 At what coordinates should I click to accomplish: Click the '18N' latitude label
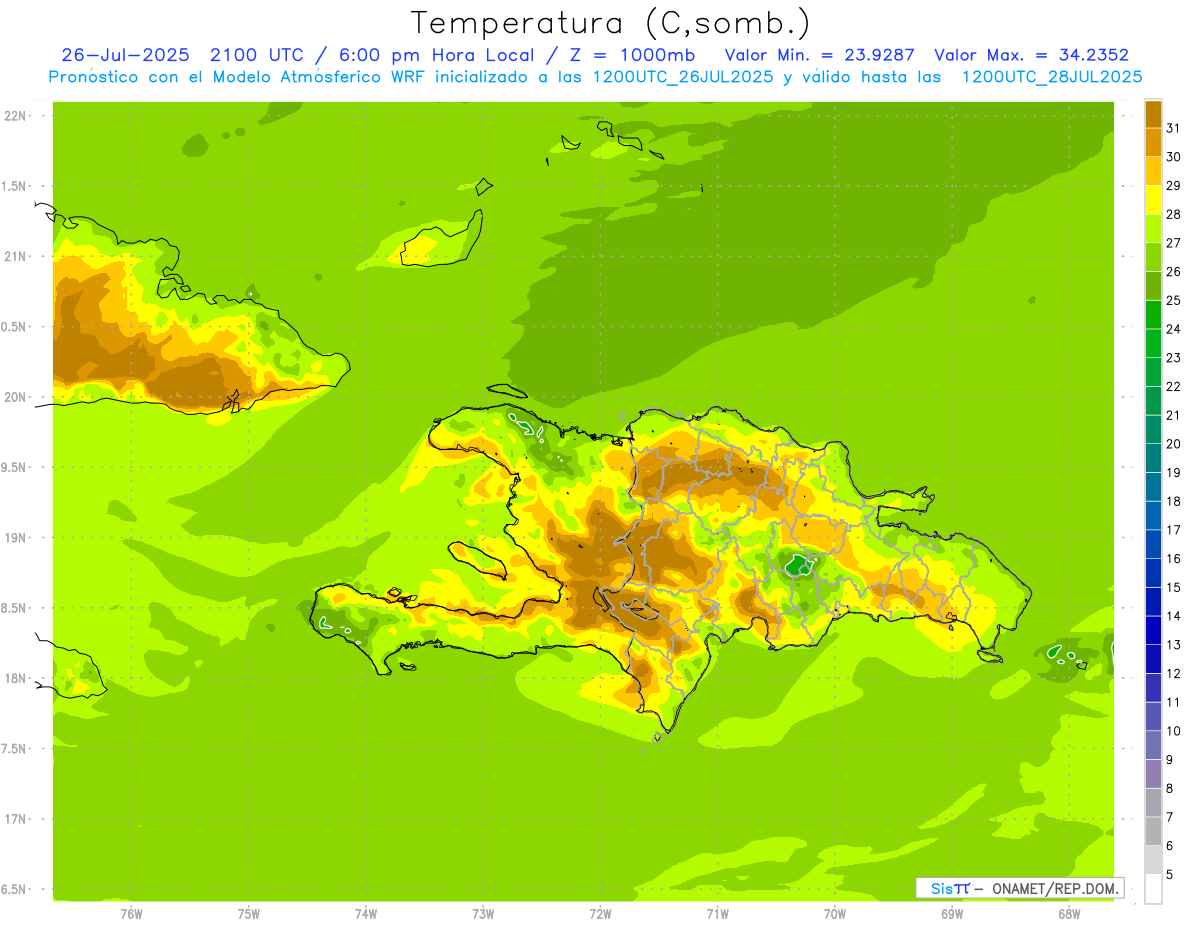(16, 679)
